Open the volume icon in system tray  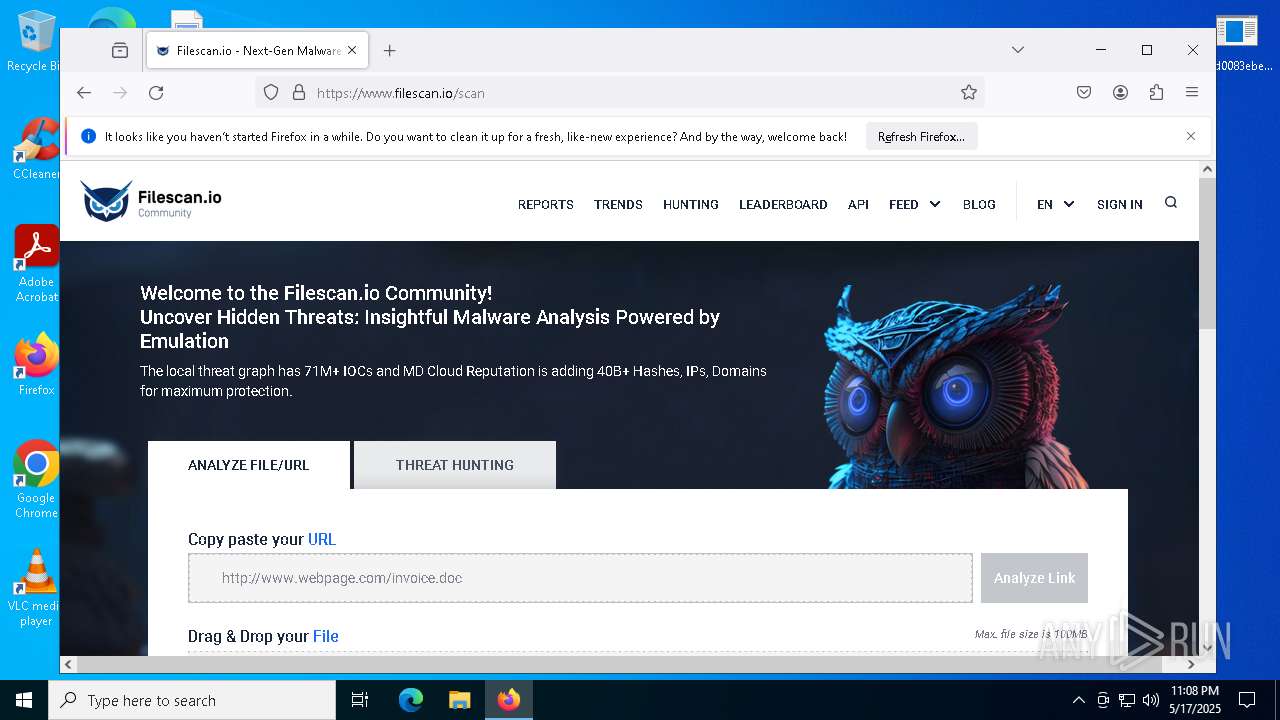point(1151,700)
